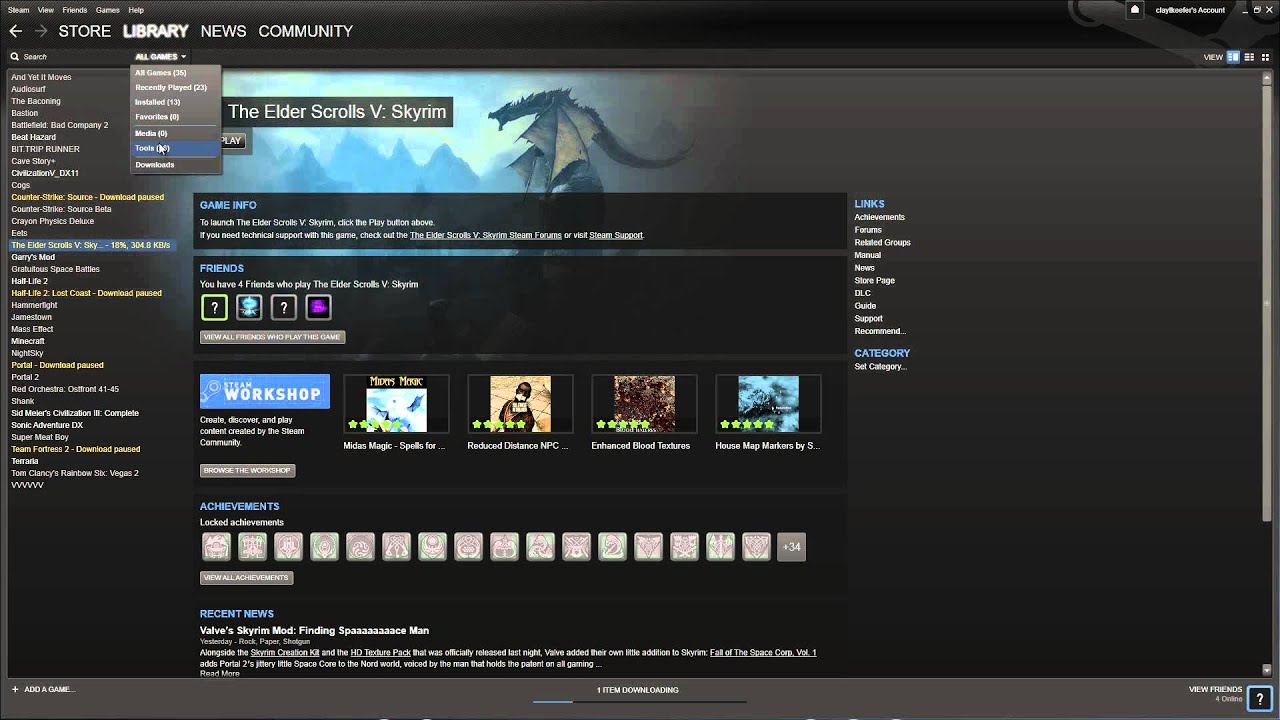Open the Friends menu
The height and width of the screenshot is (720, 1280).
coord(74,10)
